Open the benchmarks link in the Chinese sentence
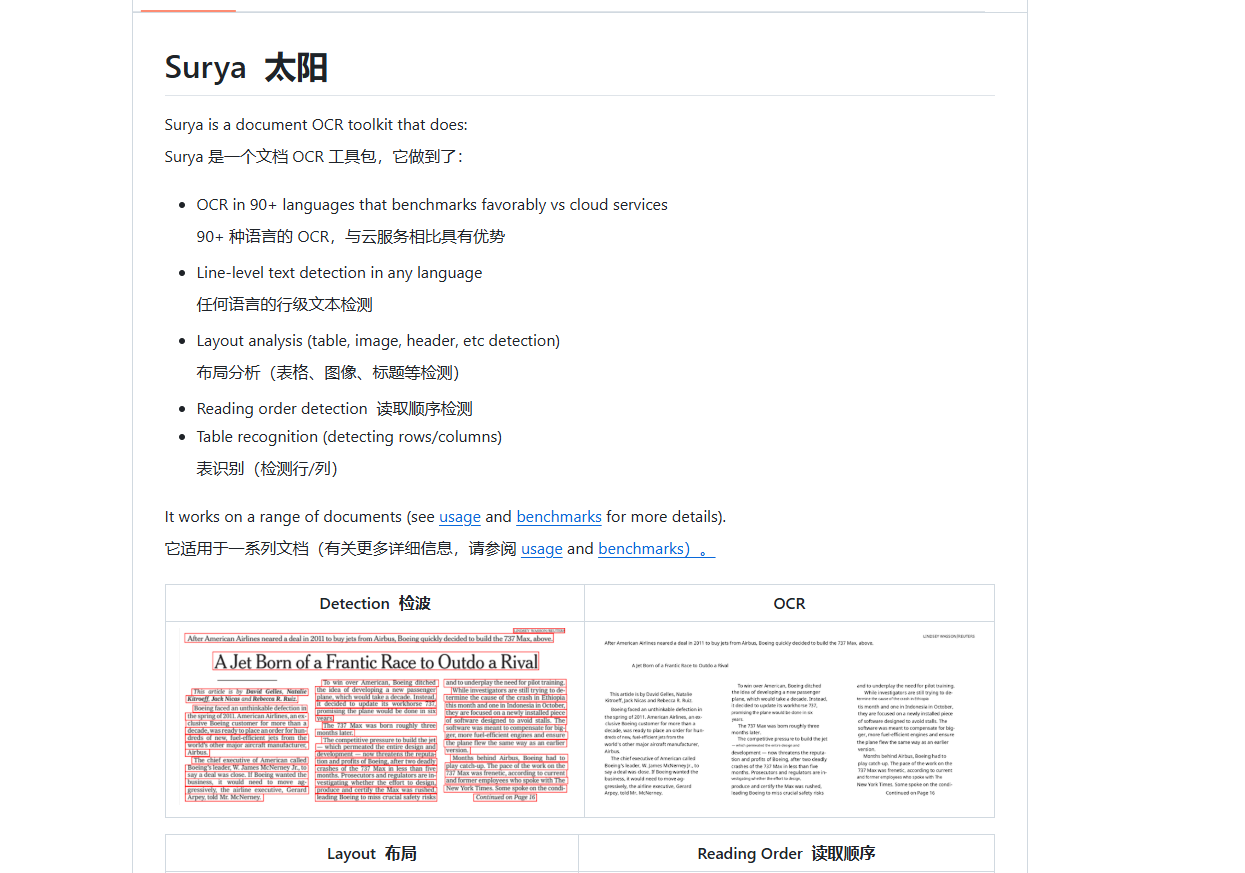The width and height of the screenshot is (1245, 873). pos(656,549)
